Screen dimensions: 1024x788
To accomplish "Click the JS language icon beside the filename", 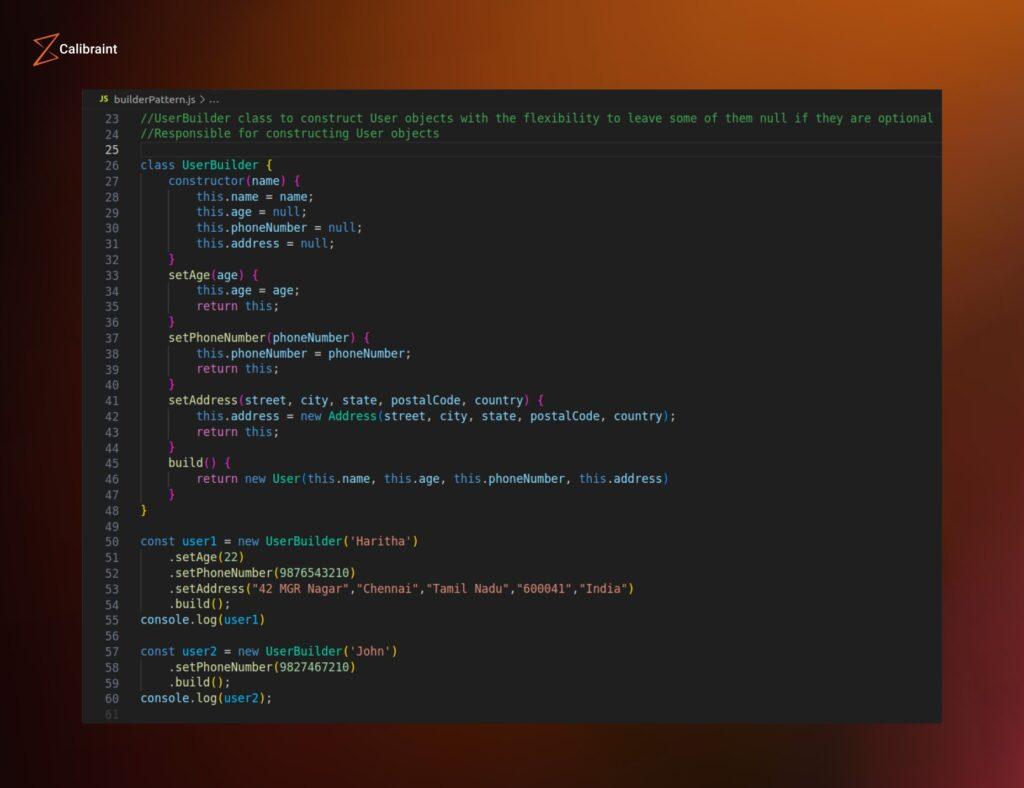I will [x=103, y=98].
